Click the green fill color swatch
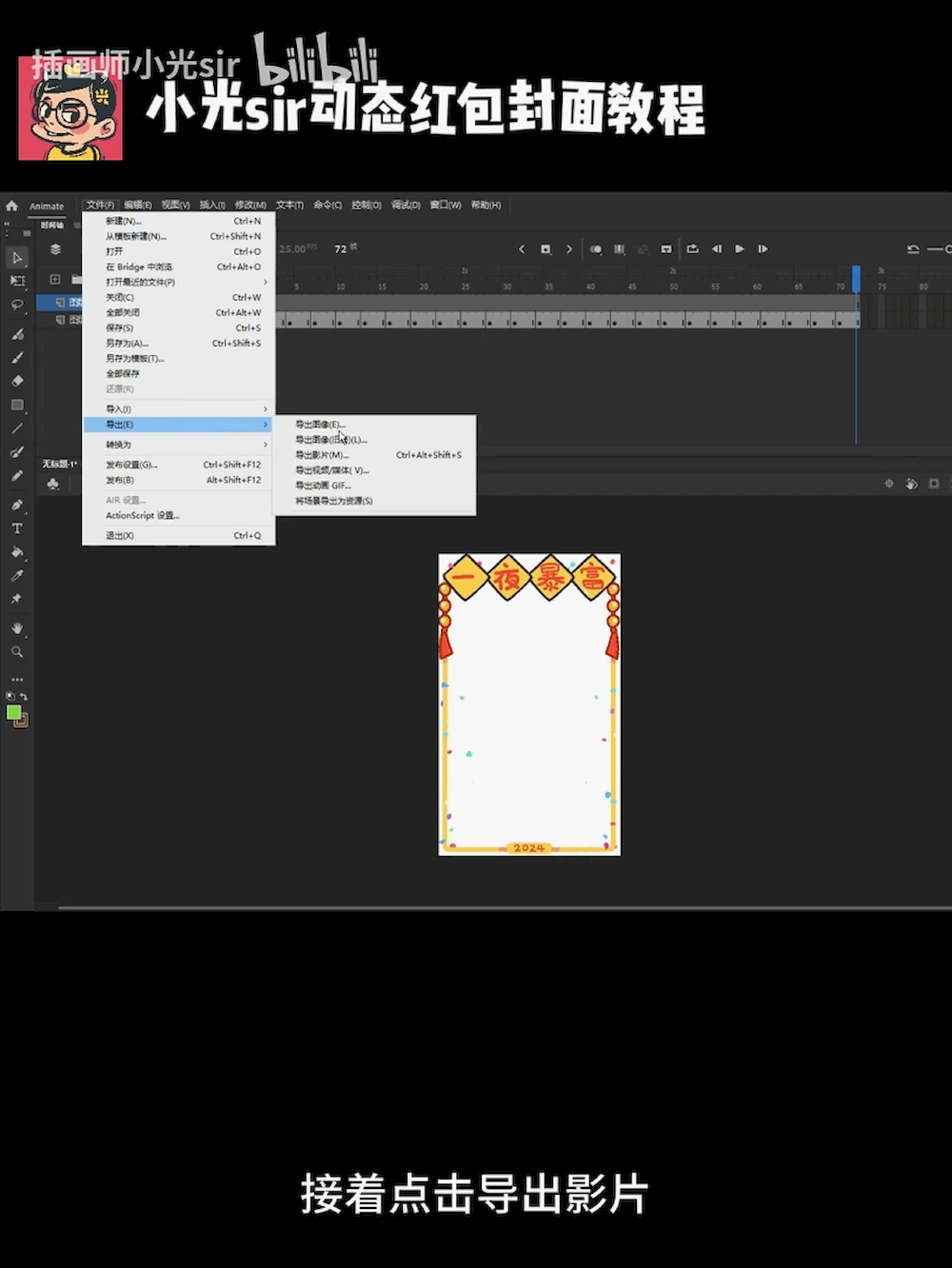Image resolution: width=952 pixels, height=1268 pixels. click(13, 713)
